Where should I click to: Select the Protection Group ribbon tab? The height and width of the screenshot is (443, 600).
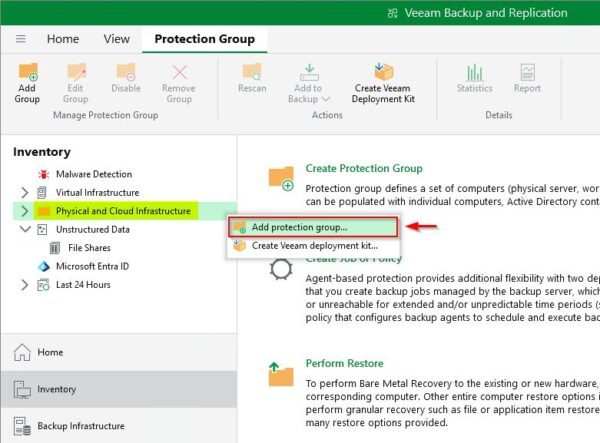coord(205,39)
